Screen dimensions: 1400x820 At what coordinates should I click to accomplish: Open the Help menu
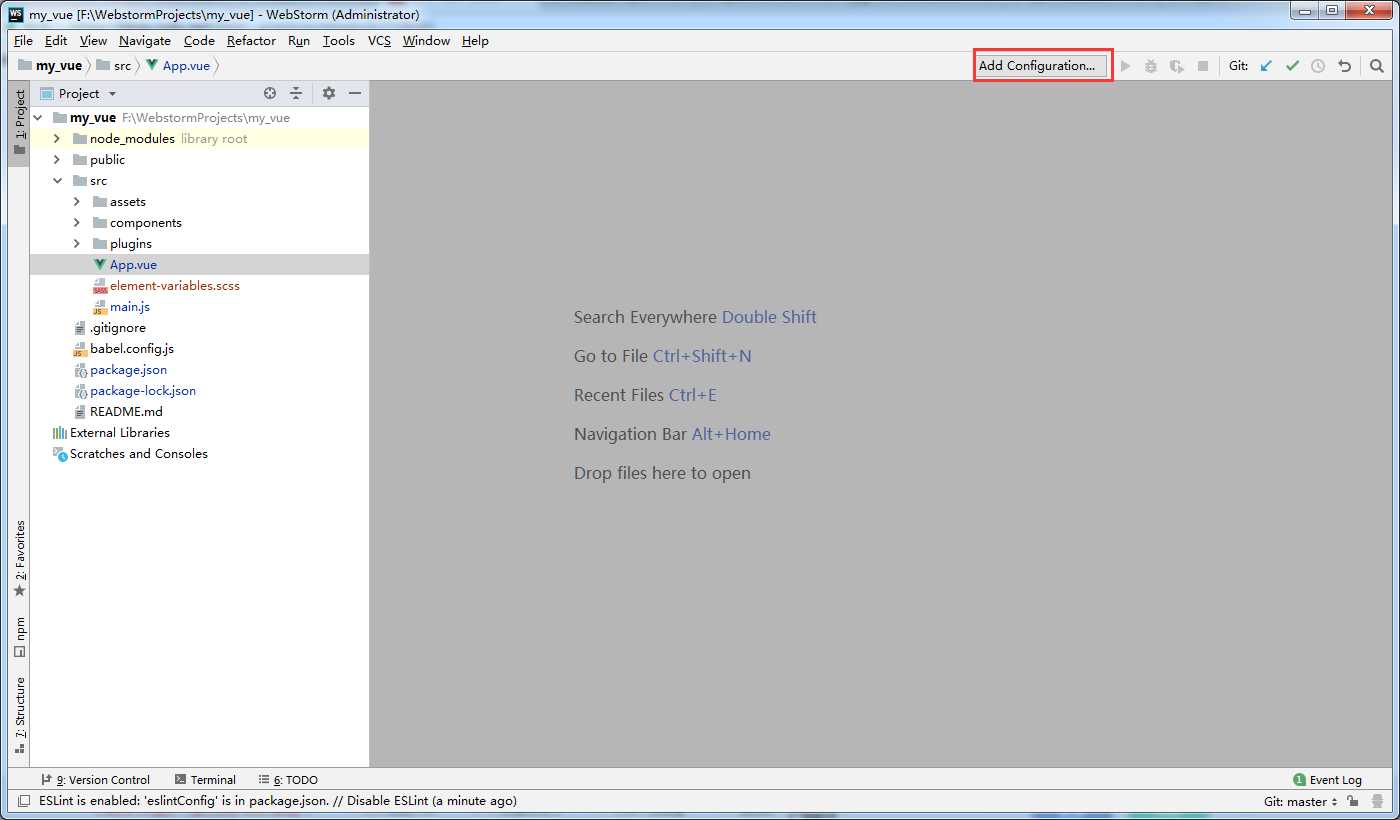(475, 41)
